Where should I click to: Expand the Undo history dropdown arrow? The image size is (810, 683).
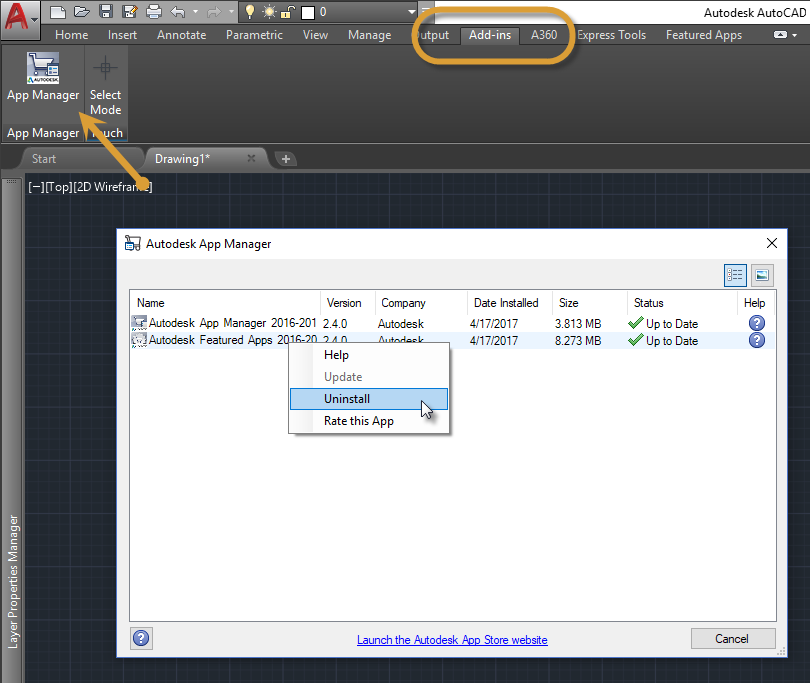coord(195,11)
